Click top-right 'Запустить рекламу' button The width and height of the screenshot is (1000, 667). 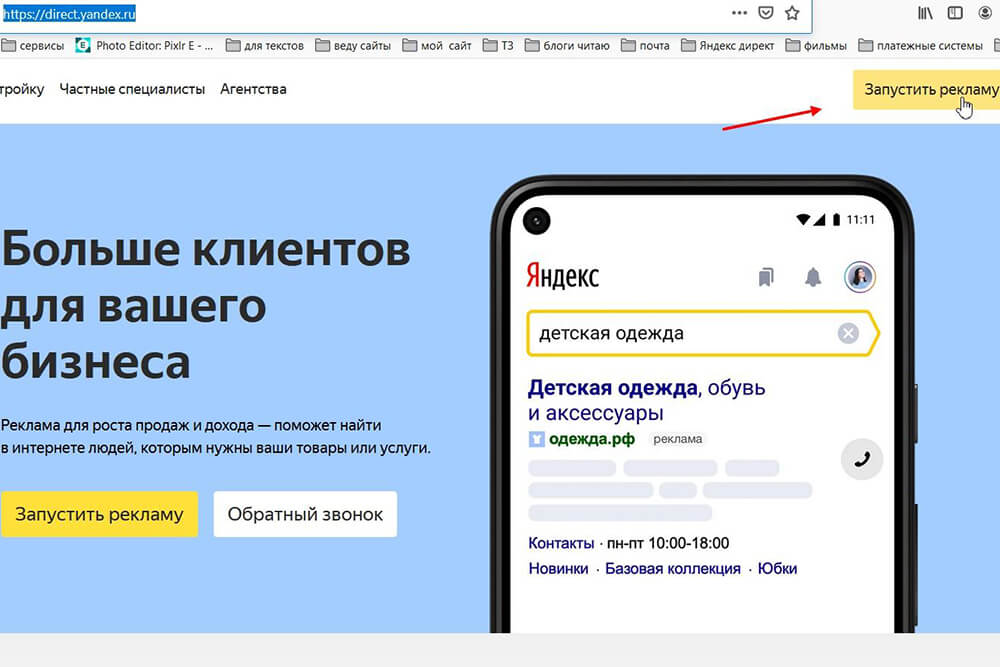pyautogui.click(x=927, y=90)
